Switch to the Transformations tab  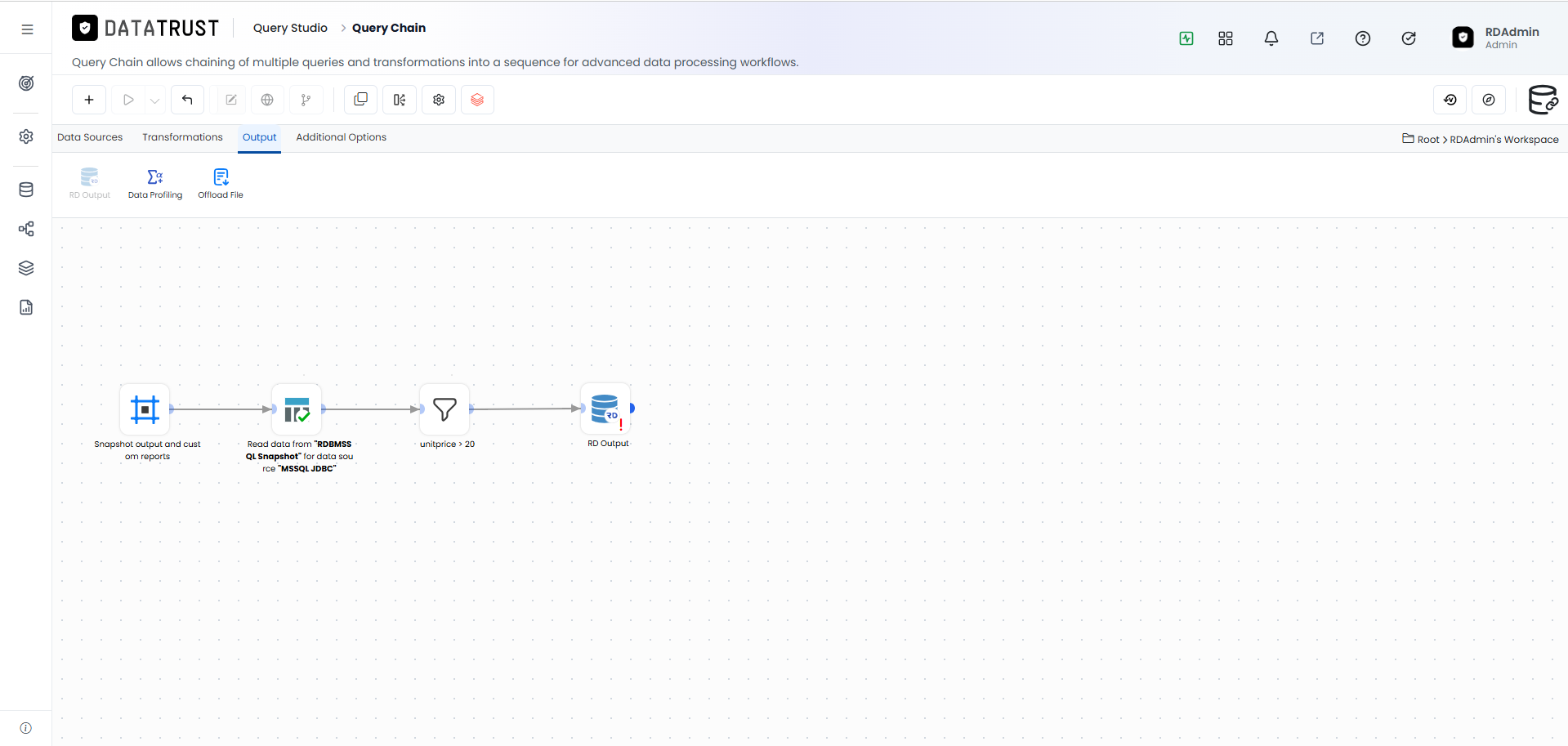click(x=182, y=137)
